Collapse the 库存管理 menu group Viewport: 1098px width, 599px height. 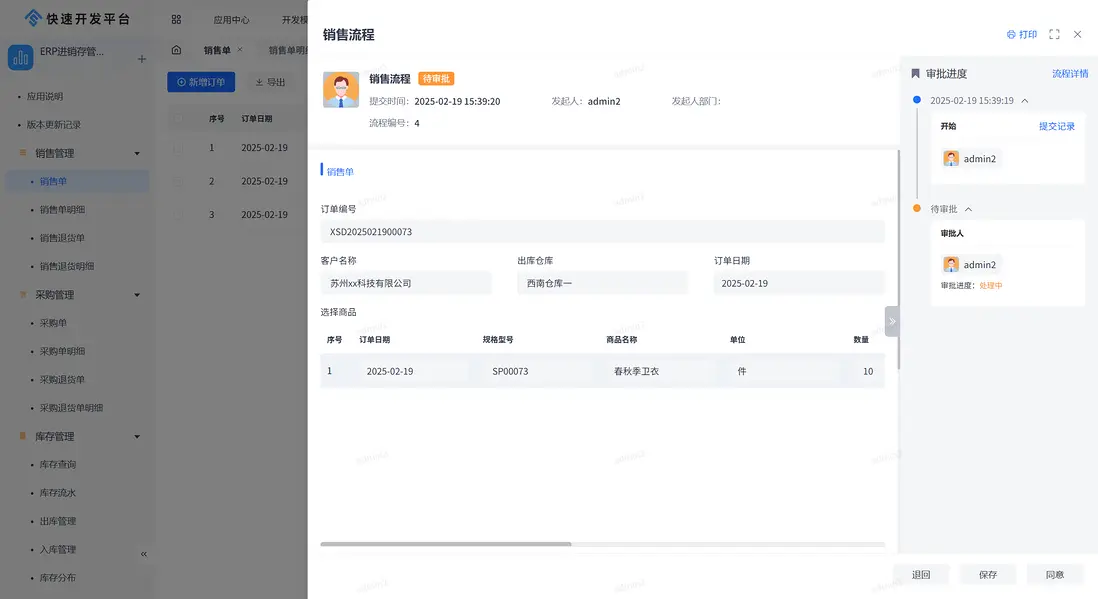click(137, 436)
